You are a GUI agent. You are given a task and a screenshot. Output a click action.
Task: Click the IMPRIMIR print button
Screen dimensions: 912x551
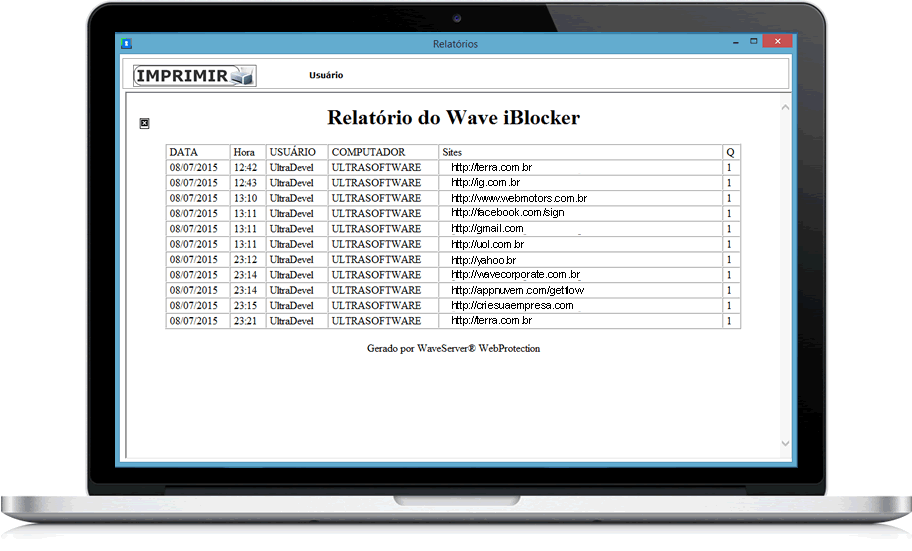195,75
